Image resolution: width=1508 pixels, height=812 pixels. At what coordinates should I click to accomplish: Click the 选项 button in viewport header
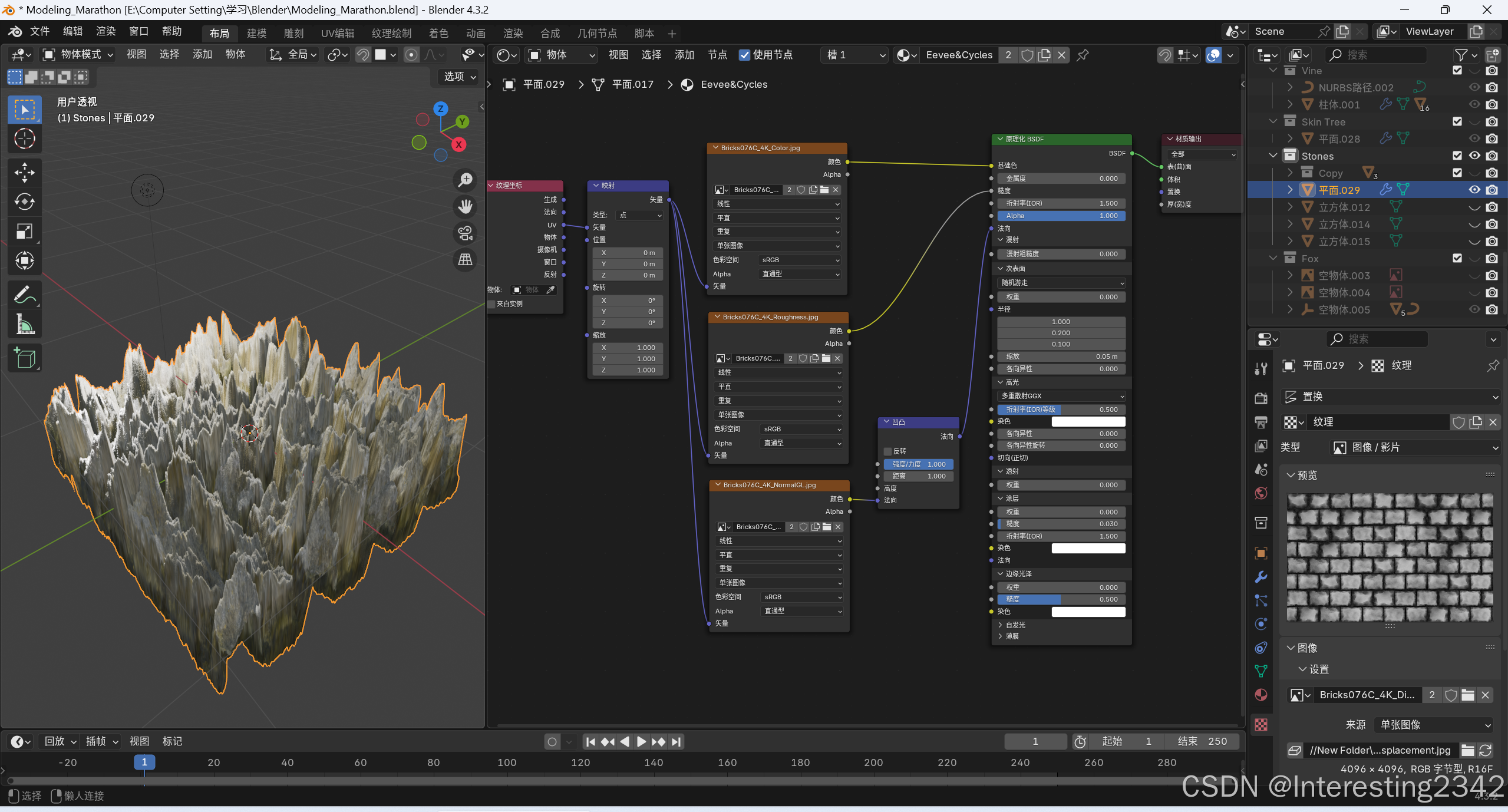[459, 77]
